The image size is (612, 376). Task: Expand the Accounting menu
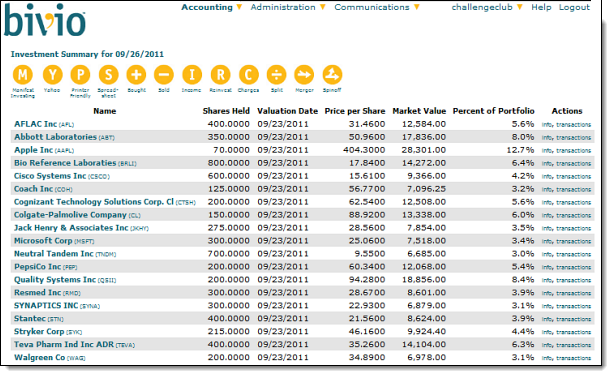coord(212,7)
